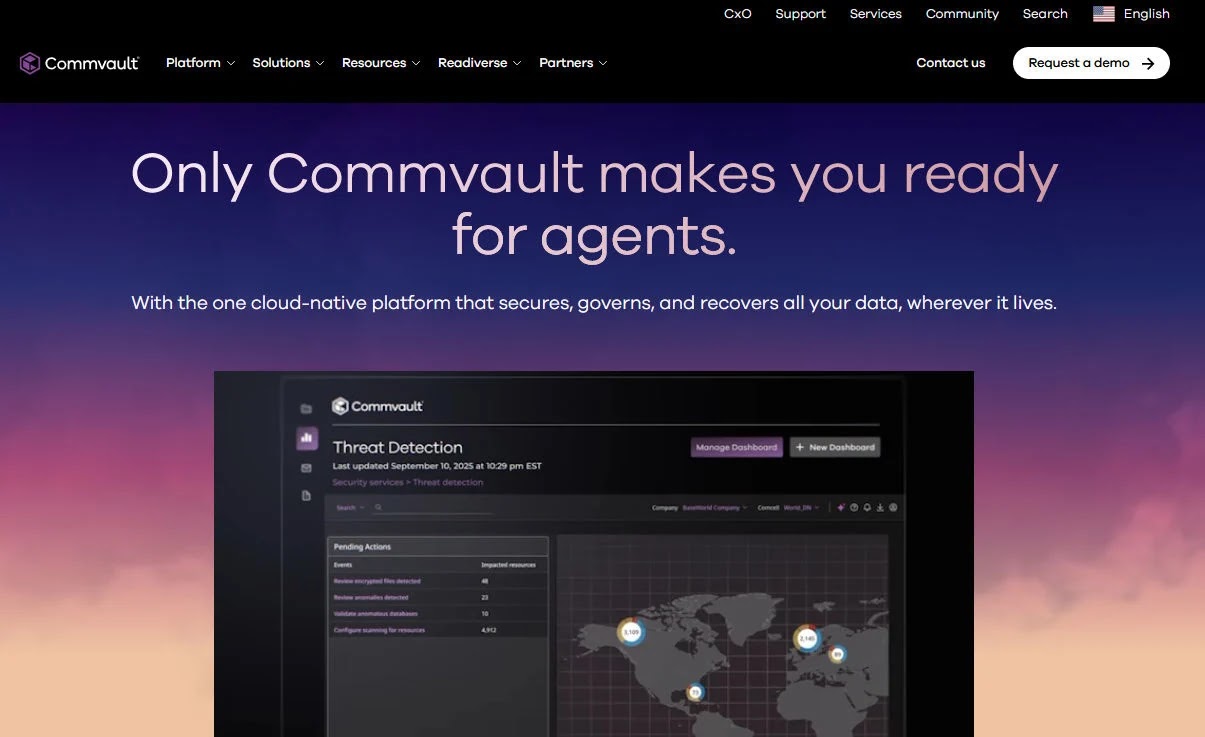Click the cloud-native platform subtitle text
The image size is (1205, 737).
pos(594,302)
